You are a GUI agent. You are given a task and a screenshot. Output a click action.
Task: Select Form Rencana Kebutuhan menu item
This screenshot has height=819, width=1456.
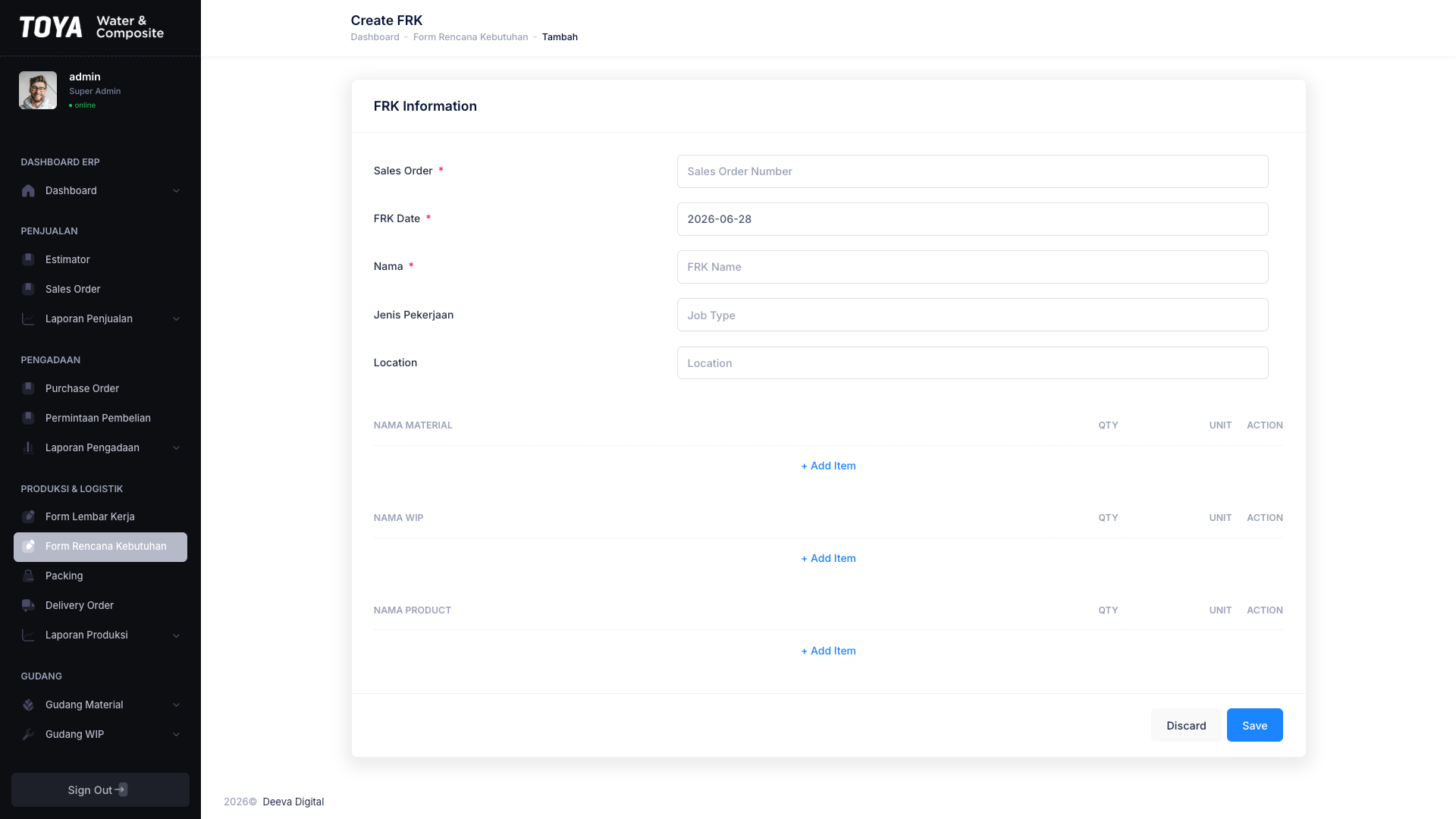coord(100,547)
